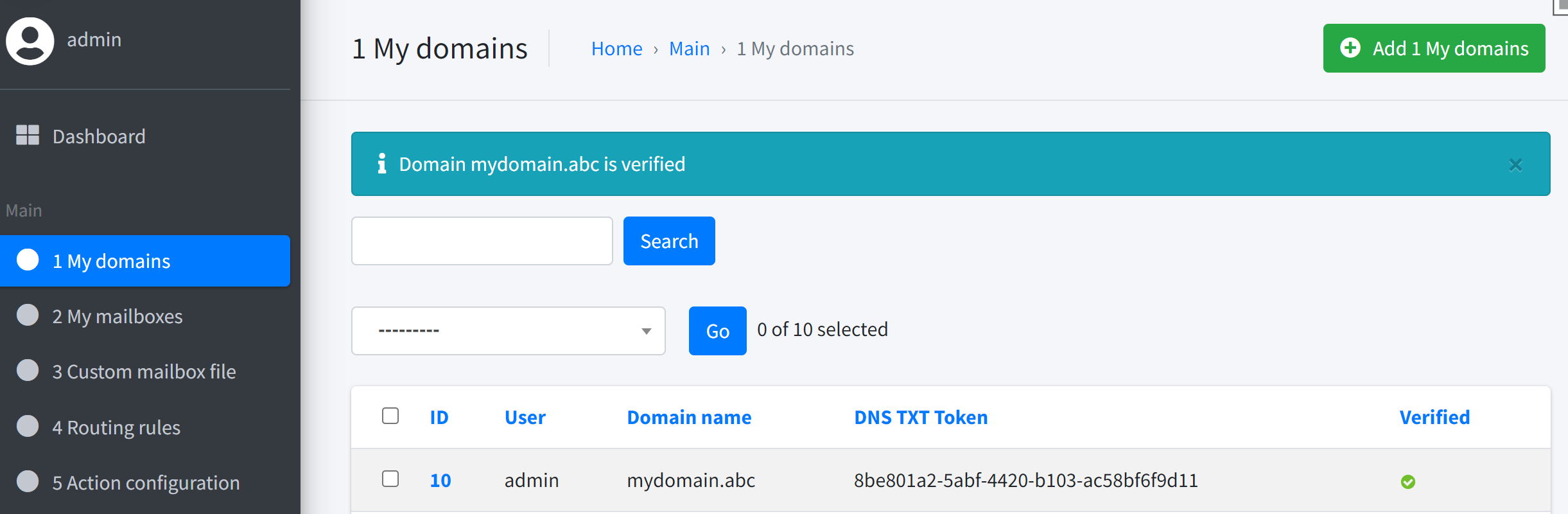
Task: Dismiss the domain verified alert
Action: (x=1515, y=165)
